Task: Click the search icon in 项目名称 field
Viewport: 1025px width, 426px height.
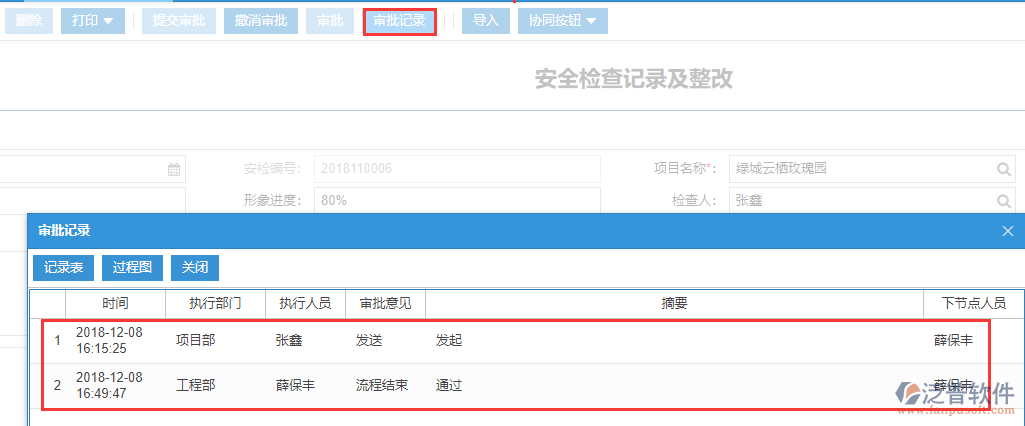Action: point(1003,169)
